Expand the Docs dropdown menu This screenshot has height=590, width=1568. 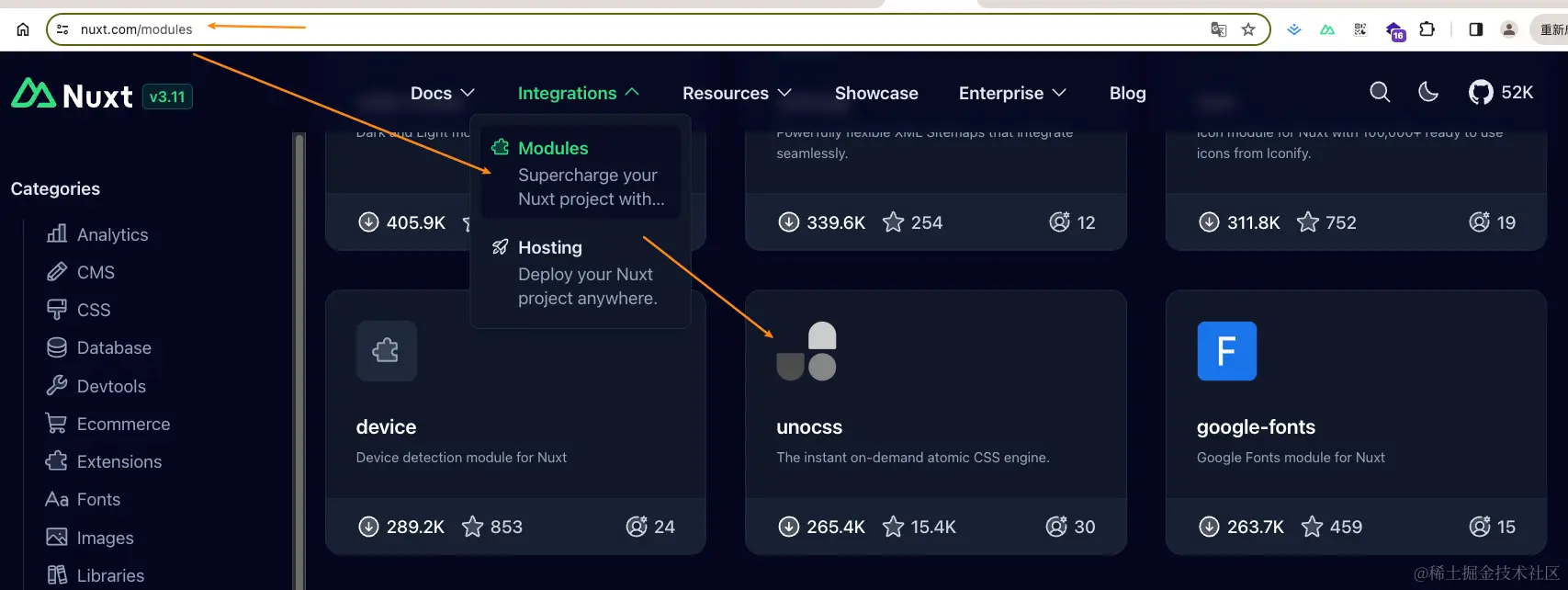point(442,93)
